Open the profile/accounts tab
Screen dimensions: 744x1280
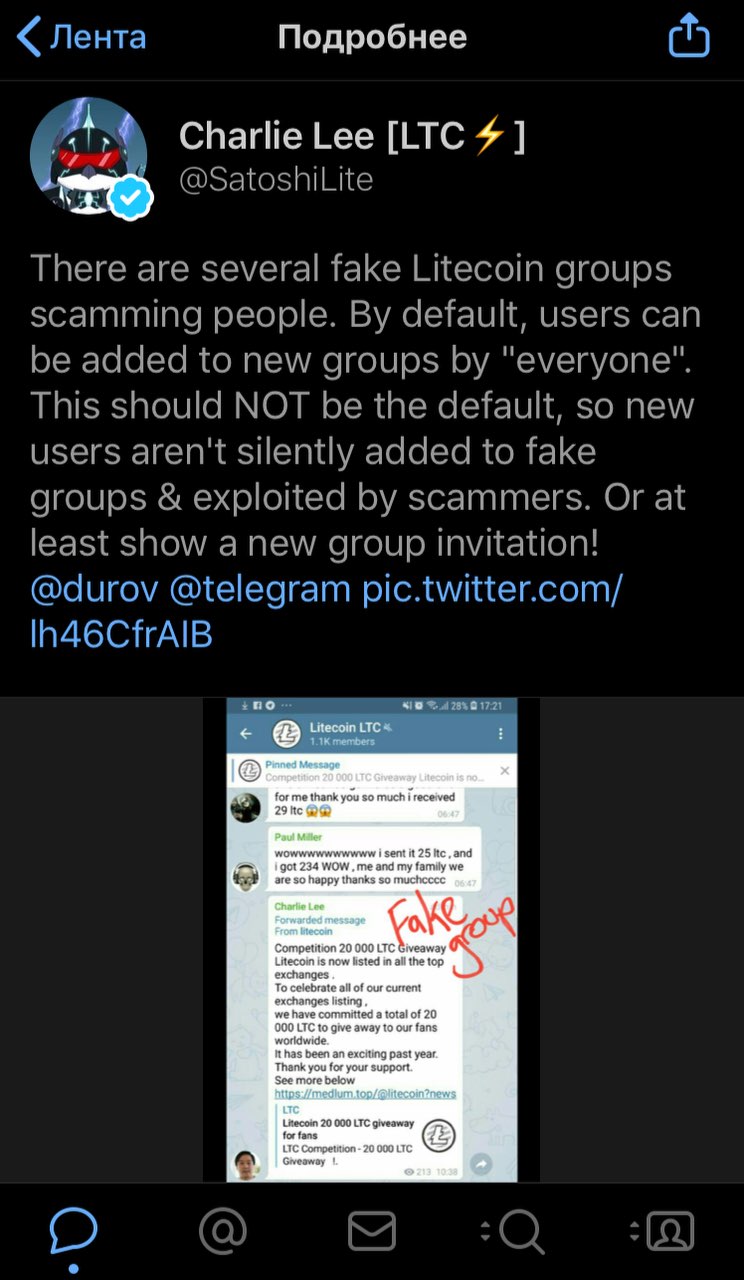[x=662, y=1231]
